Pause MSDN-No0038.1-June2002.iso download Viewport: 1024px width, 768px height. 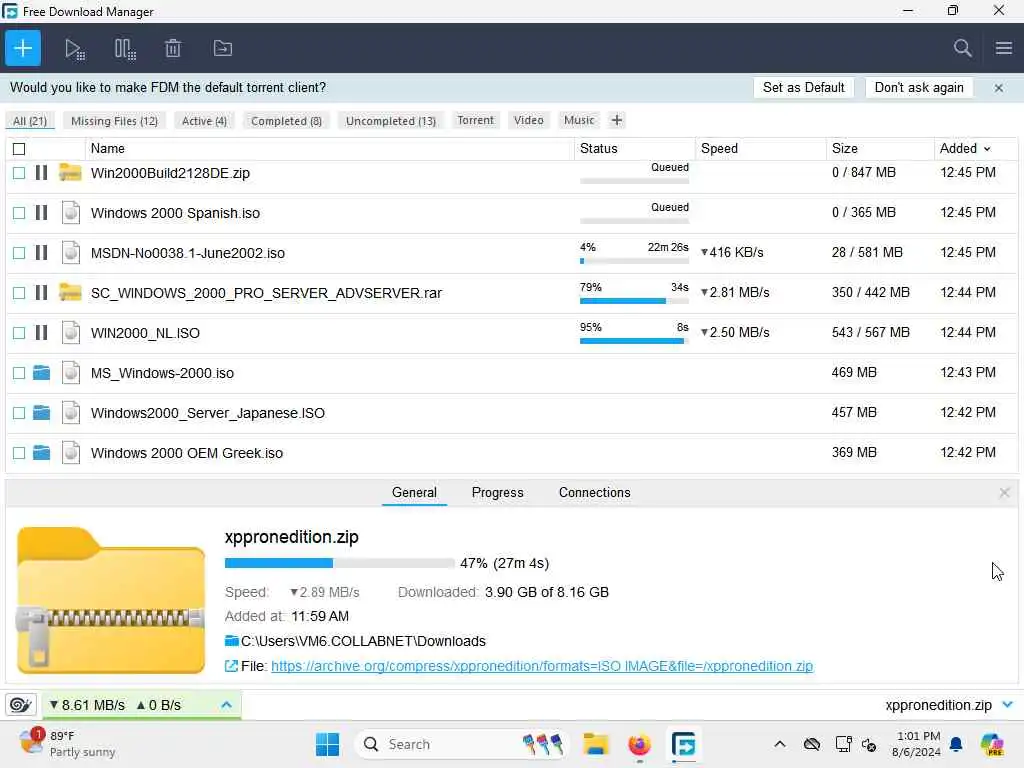[x=41, y=253]
